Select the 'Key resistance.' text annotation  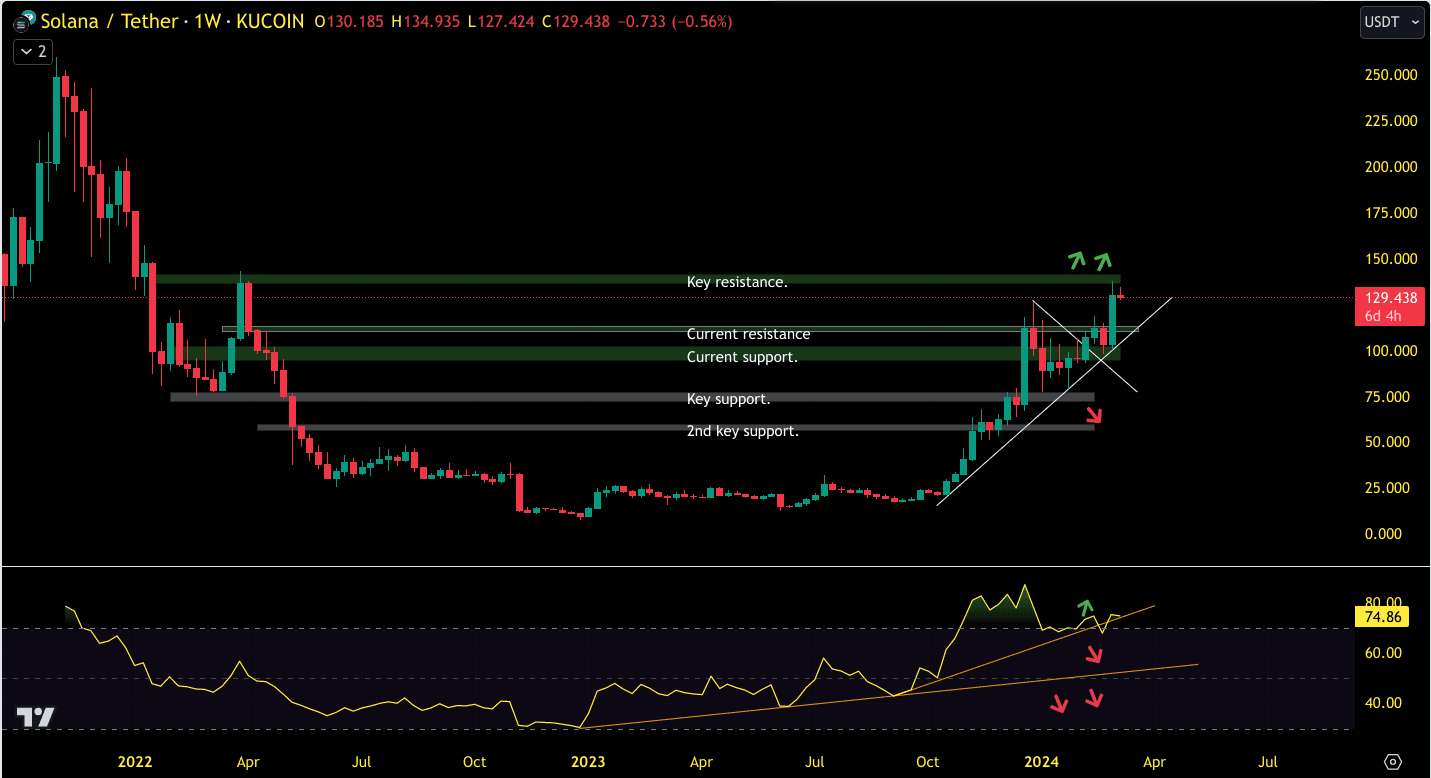click(x=737, y=282)
